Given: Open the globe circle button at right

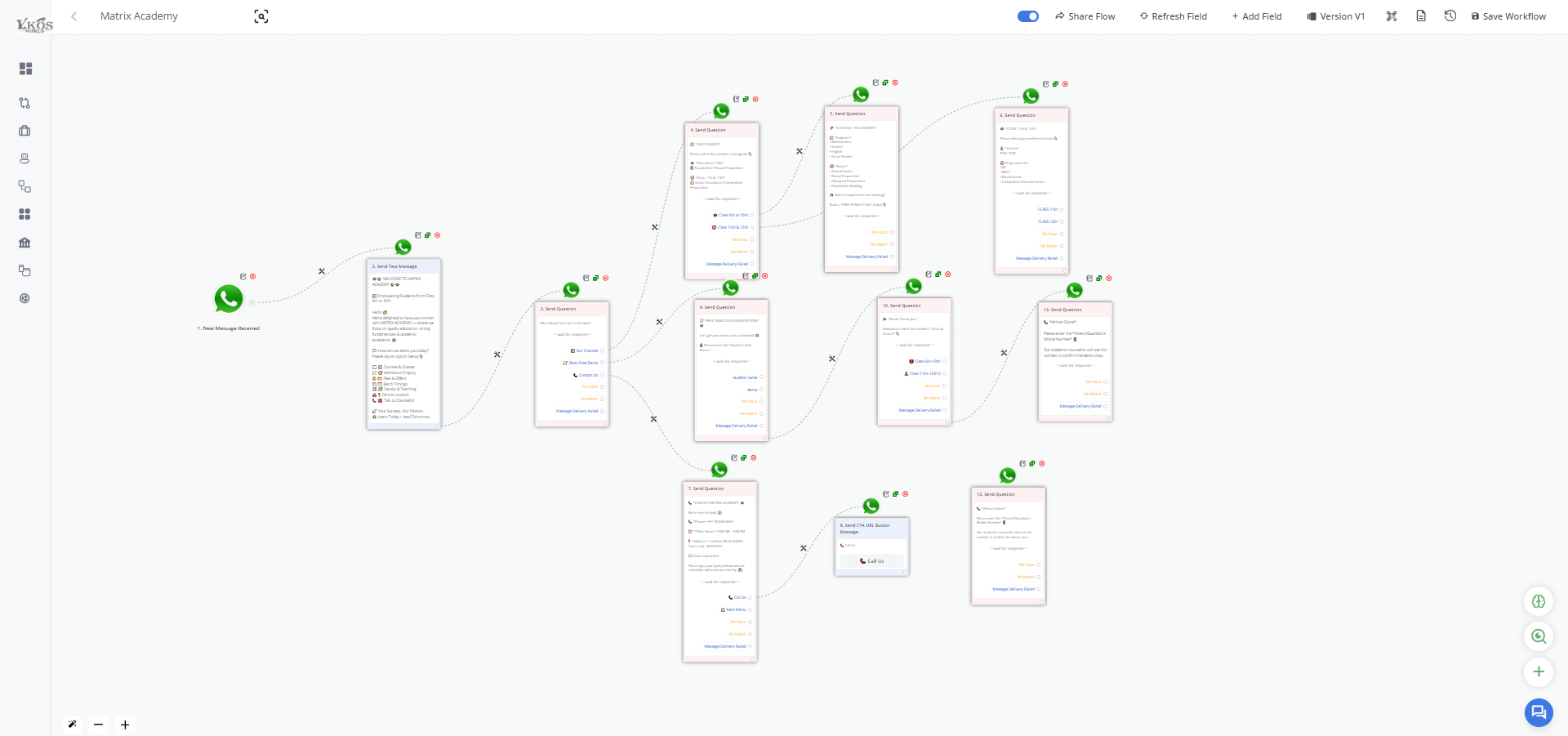Looking at the screenshot, I should 1539,601.
